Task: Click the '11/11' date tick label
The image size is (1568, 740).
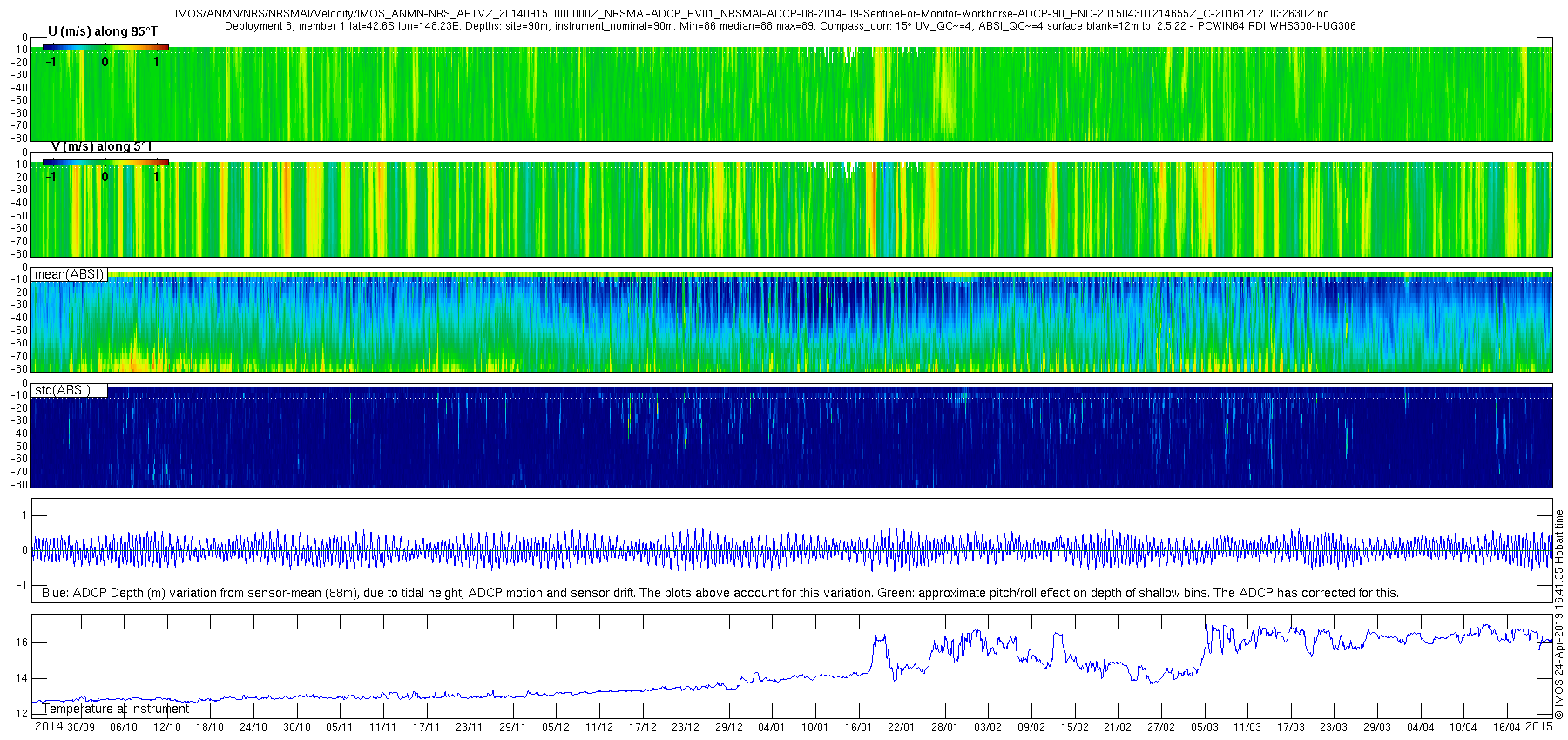Action: pos(383,728)
